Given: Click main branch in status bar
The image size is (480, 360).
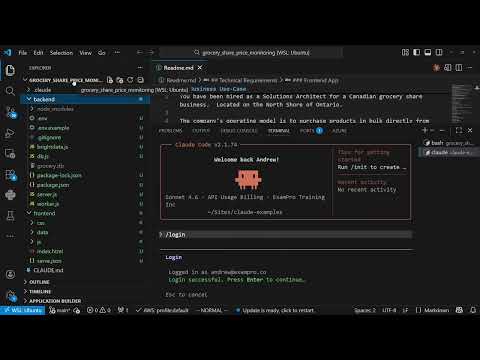Looking at the screenshot, I should (x=60, y=310).
